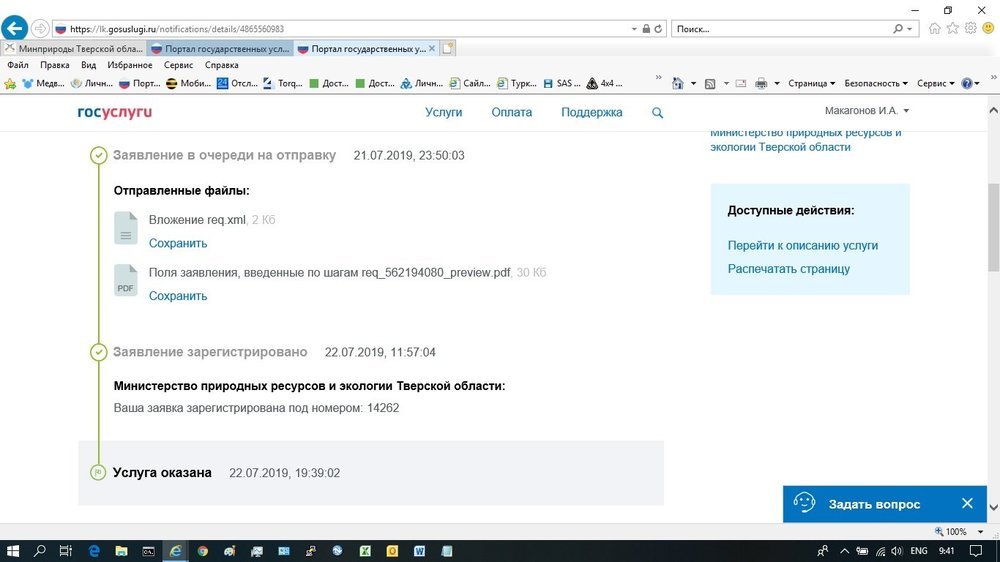Open Windows taskbar search
Image resolution: width=1000 pixels, height=562 pixels.
click(40, 551)
